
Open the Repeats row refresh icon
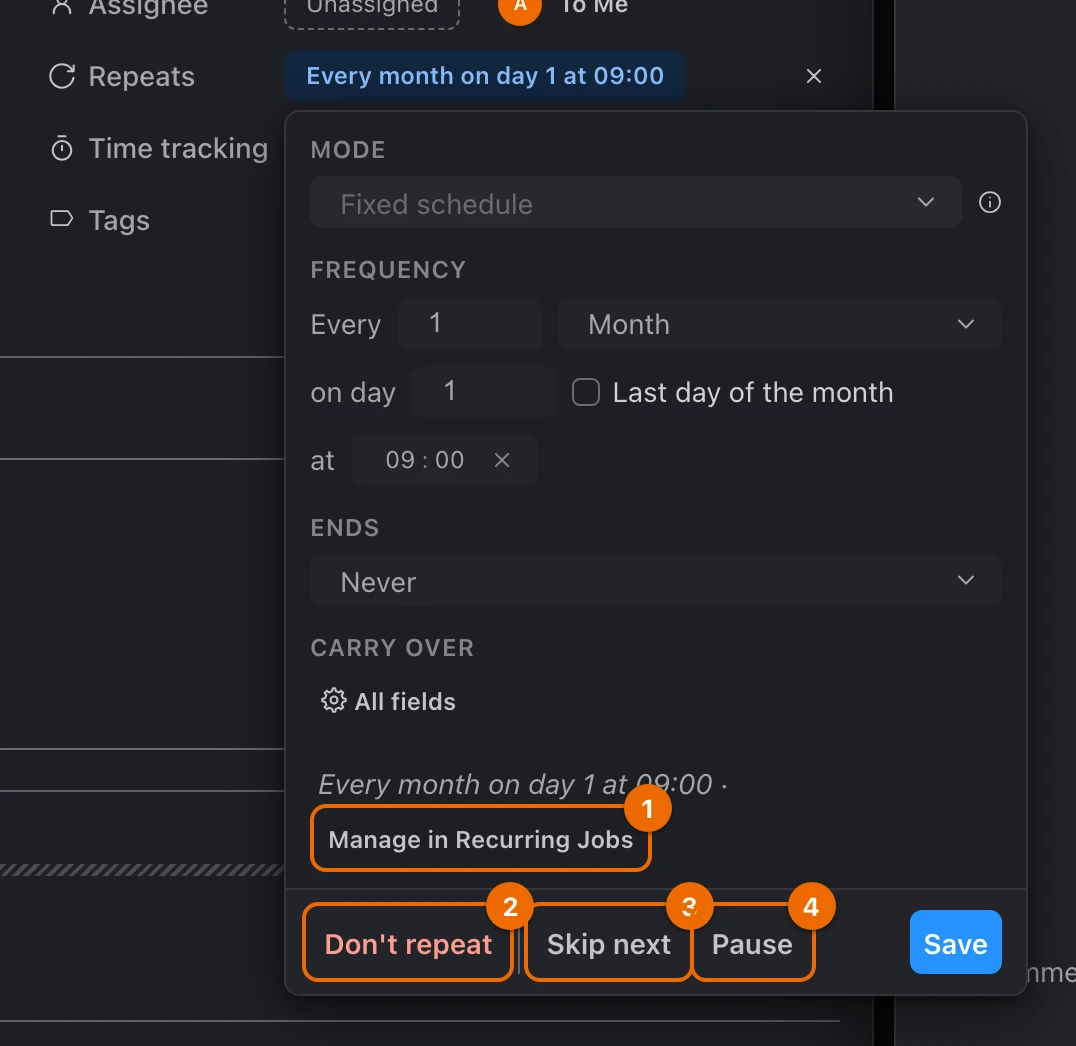62,76
